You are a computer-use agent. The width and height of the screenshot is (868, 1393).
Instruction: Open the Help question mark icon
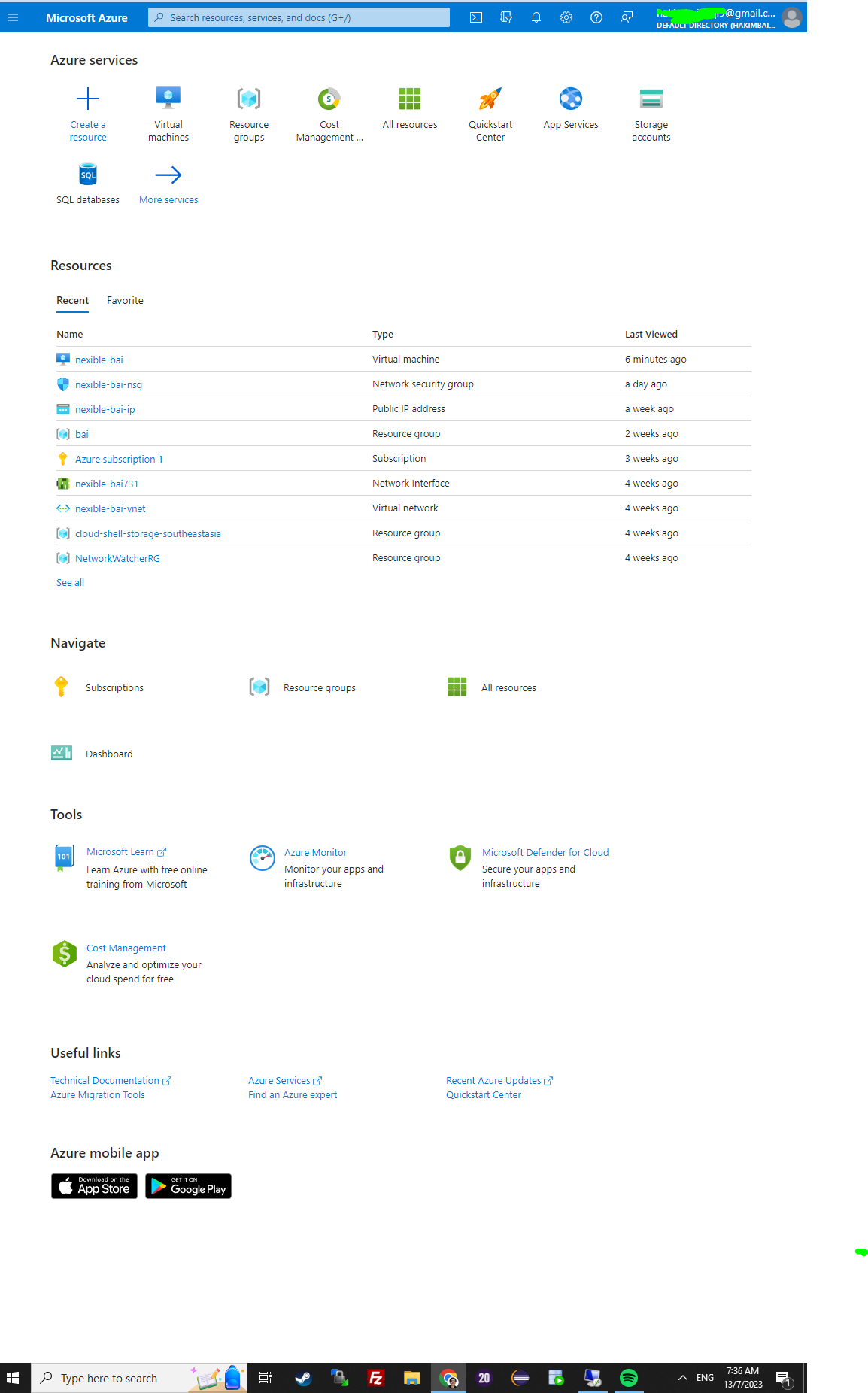(596, 17)
